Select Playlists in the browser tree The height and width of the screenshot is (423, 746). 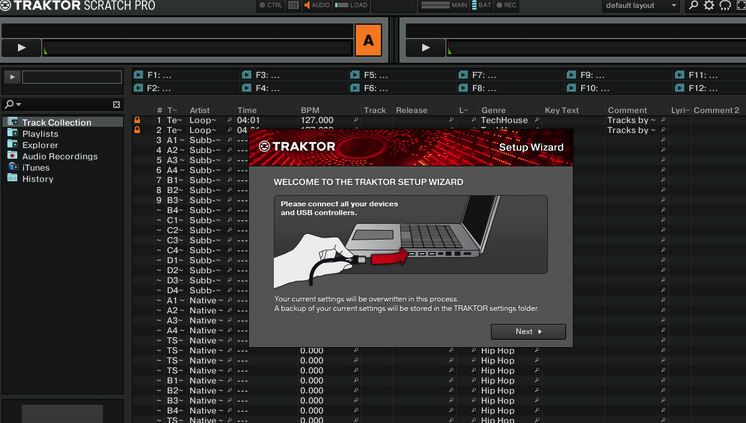pos(40,134)
